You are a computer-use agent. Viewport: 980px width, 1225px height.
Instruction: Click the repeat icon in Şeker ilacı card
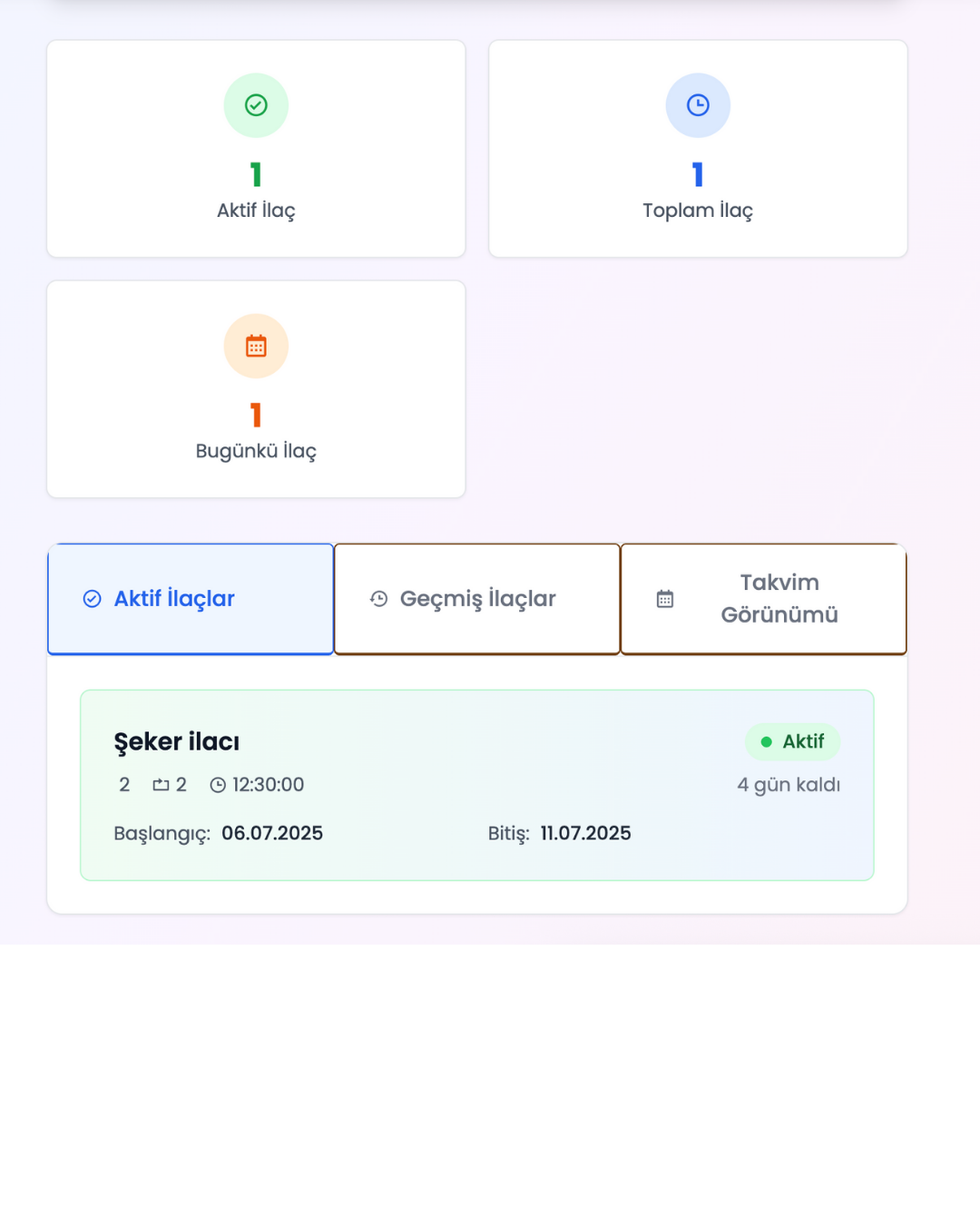coord(161,785)
